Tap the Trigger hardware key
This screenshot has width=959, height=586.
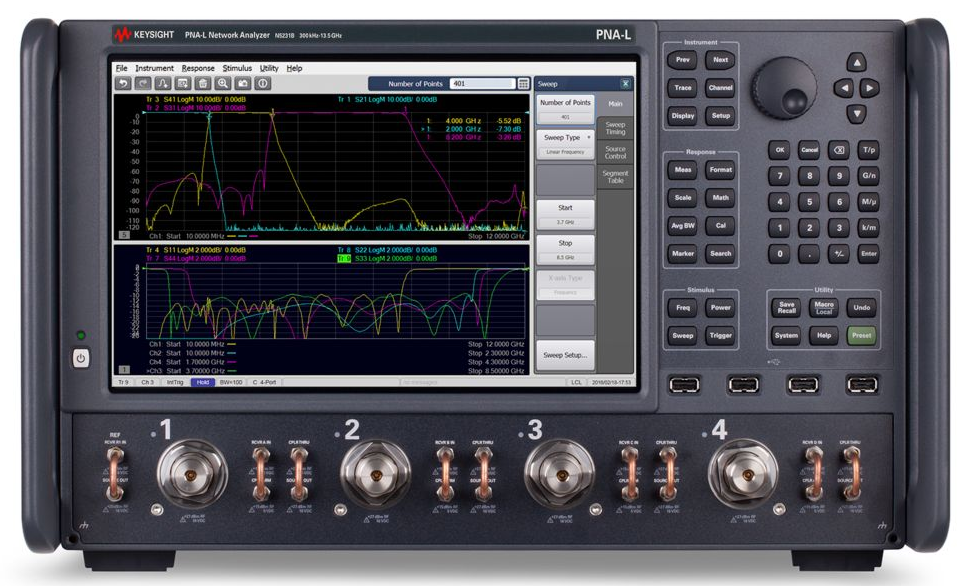(720, 335)
